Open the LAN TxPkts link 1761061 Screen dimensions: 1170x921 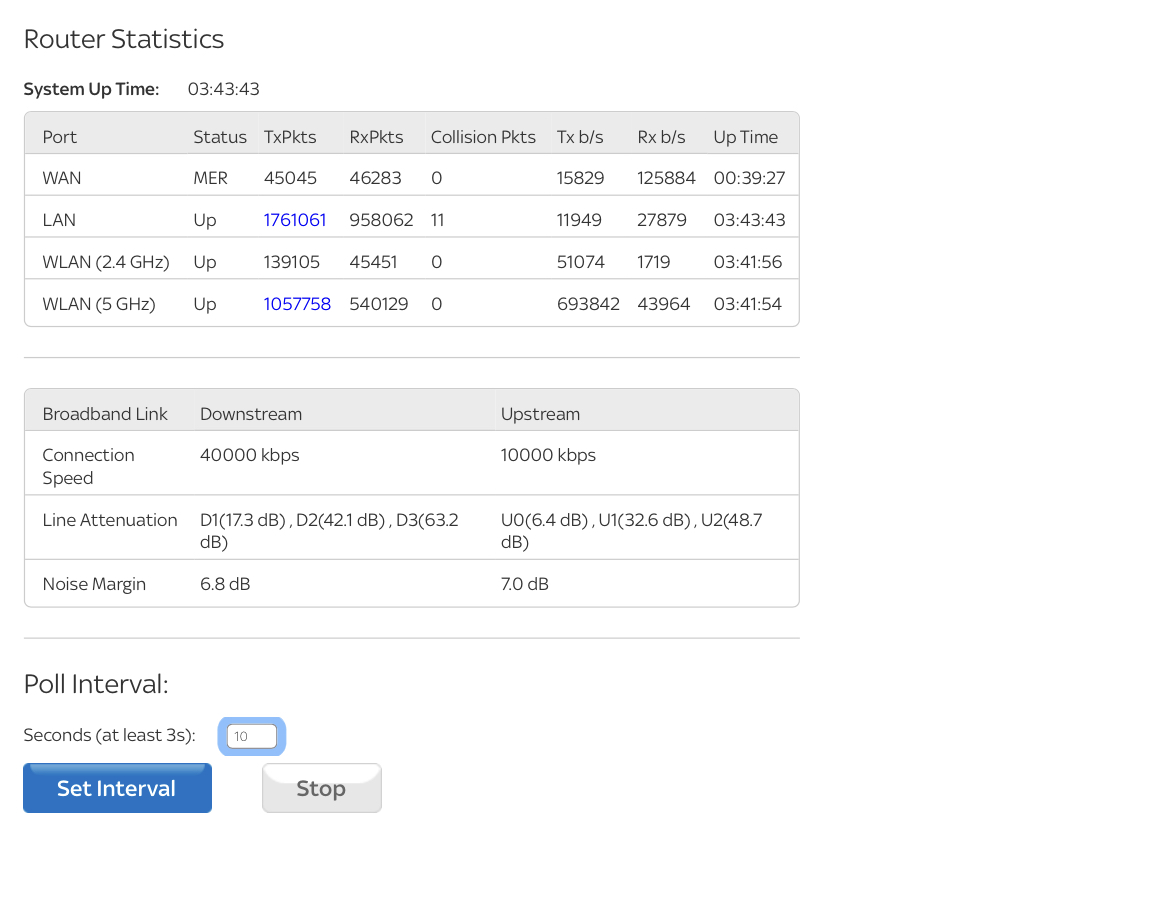tap(295, 220)
